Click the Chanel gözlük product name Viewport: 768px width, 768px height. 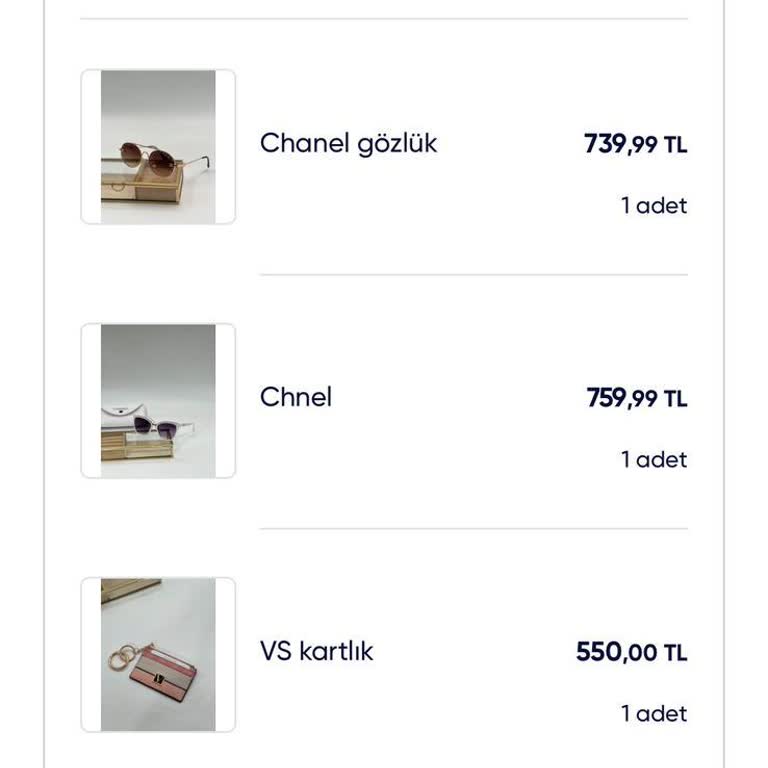pos(348,143)
